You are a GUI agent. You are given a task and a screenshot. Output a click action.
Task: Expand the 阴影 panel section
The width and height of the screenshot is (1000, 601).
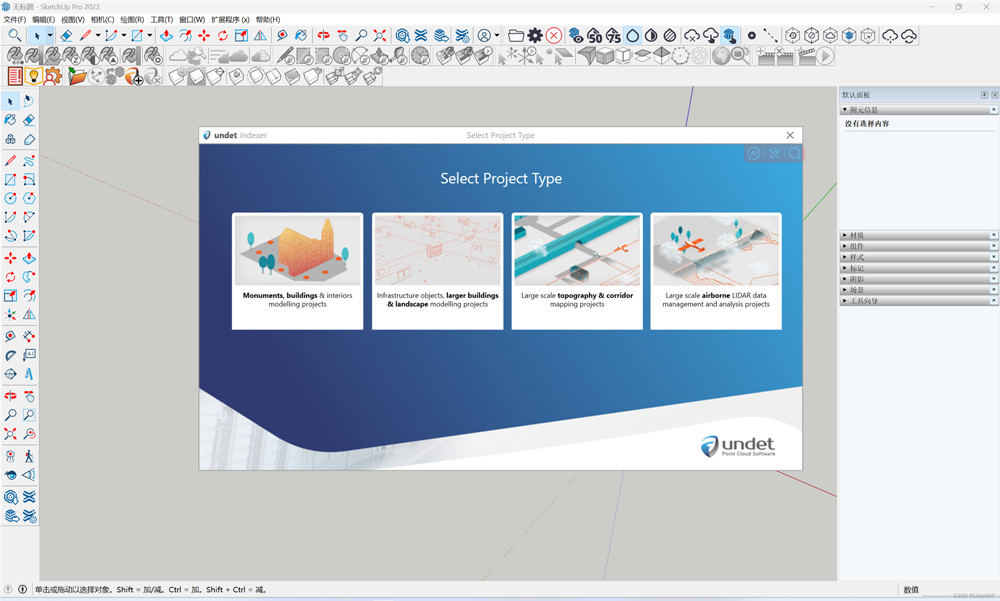(919, 279)
